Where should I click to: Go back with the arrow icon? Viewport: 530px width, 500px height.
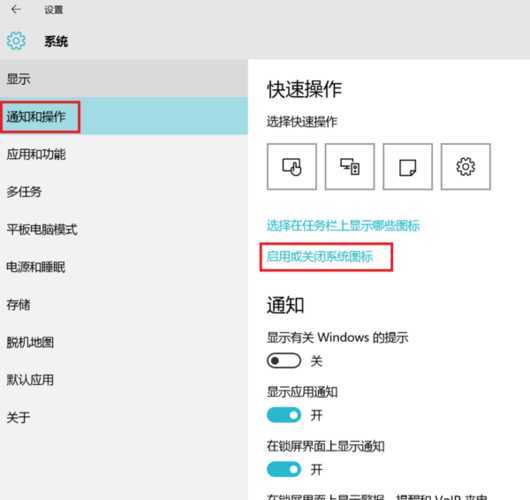coord(16,9)
